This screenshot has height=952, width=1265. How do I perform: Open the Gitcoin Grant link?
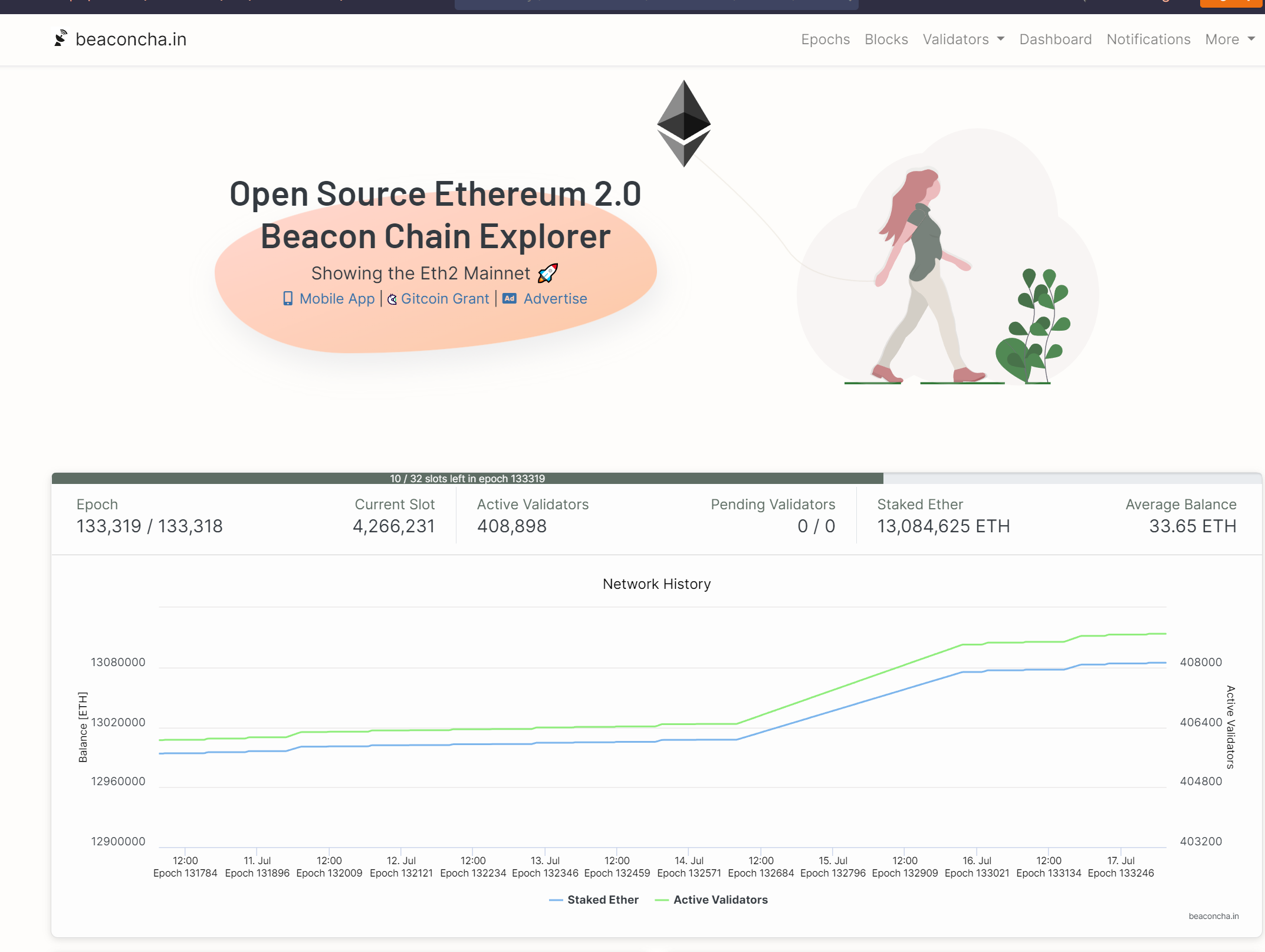tap(445, 299)
